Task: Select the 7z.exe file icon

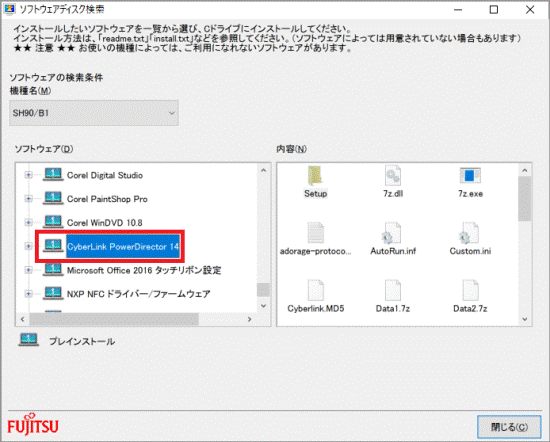Action: coord(470,176)
